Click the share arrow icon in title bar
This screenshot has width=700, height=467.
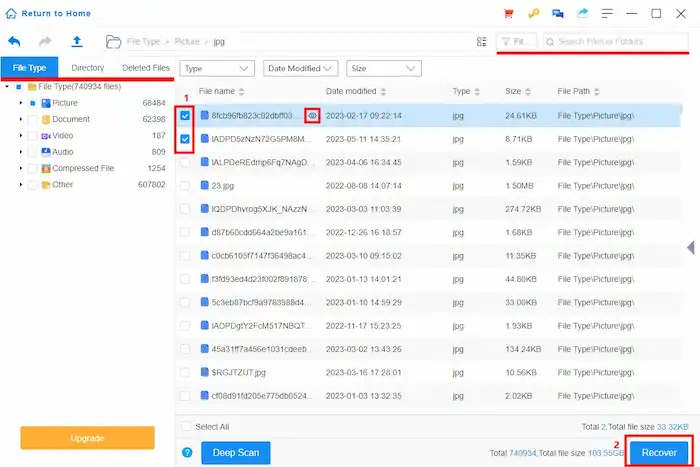[x=583, y=13]
